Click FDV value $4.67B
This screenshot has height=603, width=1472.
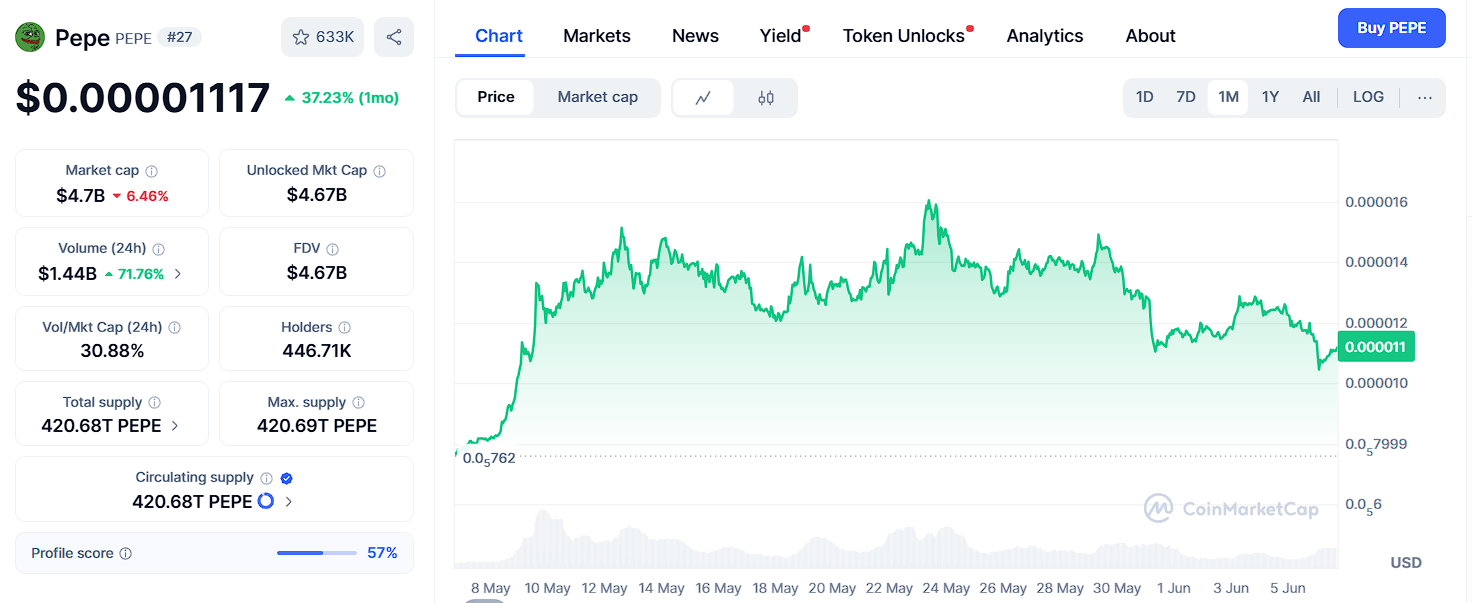317,272
